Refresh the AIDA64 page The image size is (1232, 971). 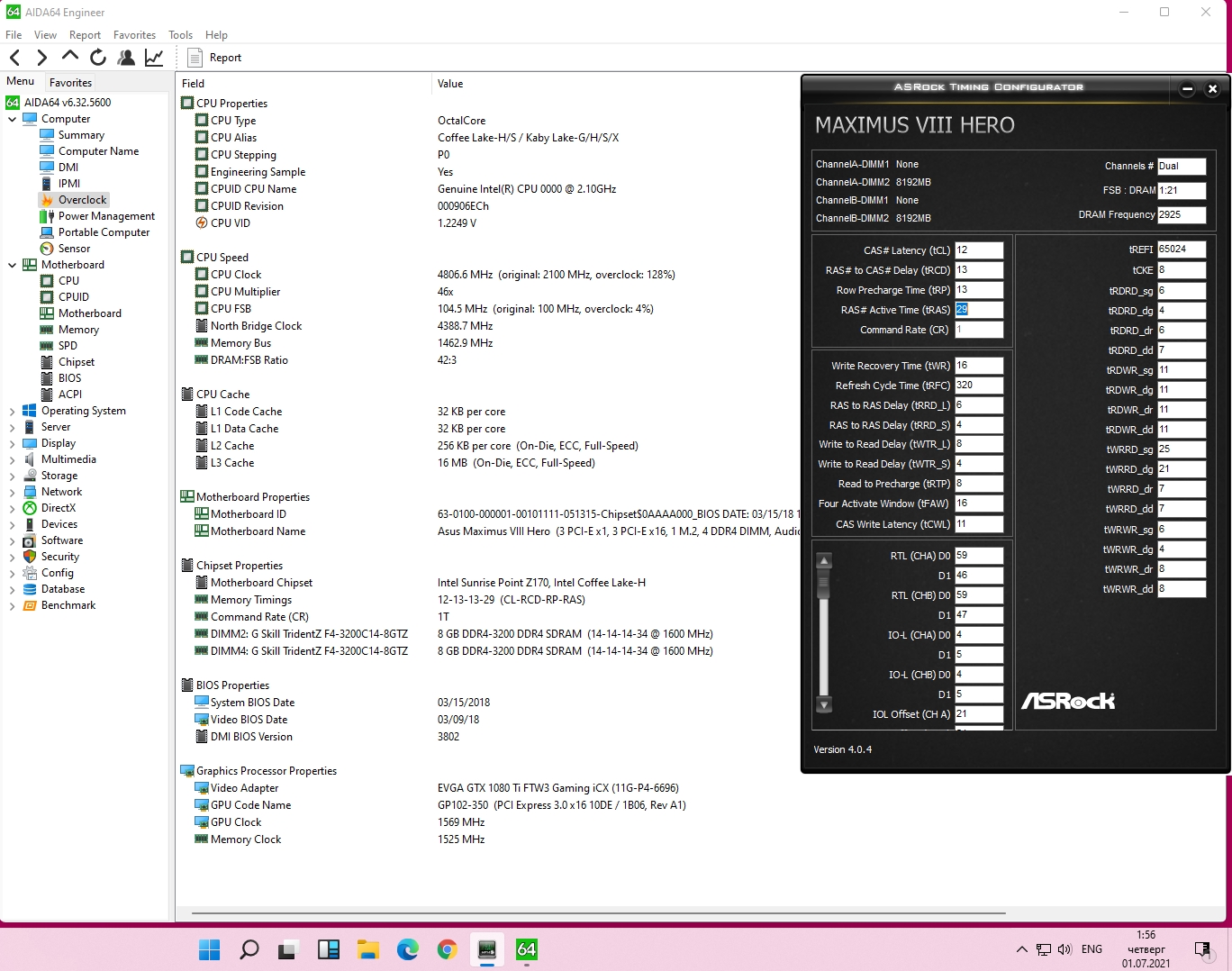coord(98,58)
